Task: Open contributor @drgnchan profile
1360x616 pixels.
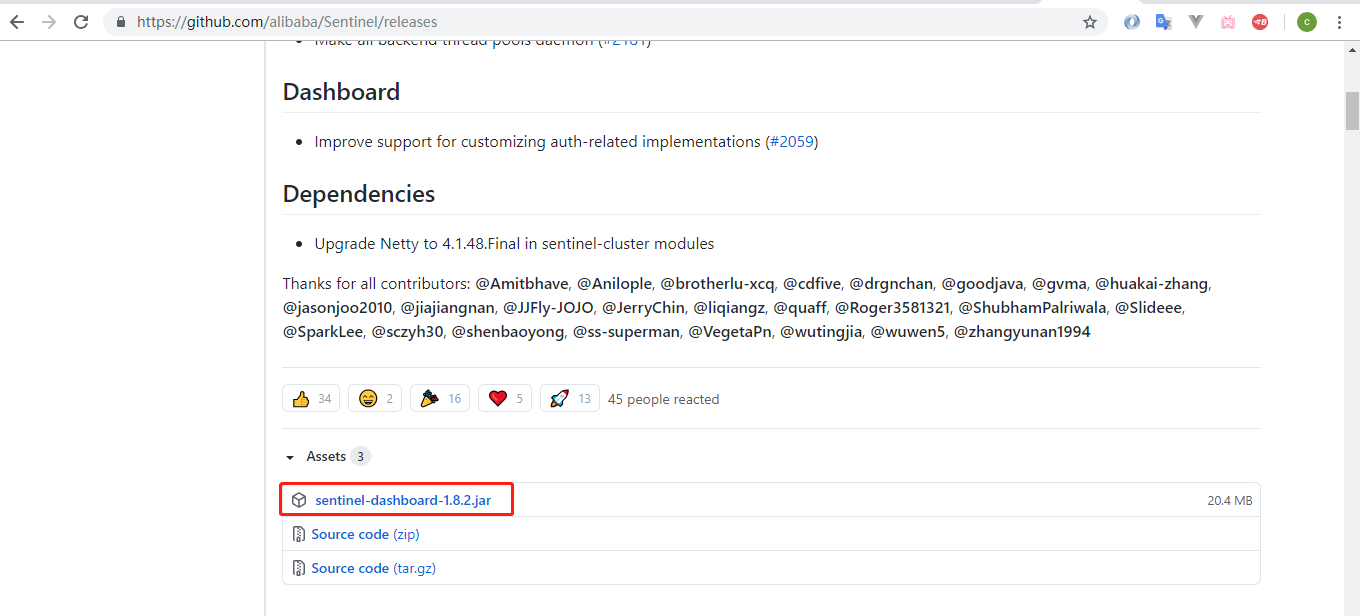Action: (891, 284)
